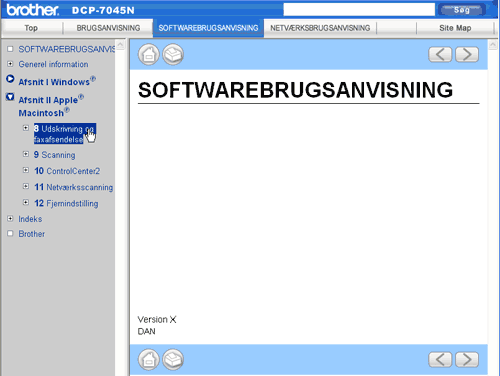Expand the 9 Scanning tree node
The height and width of the screenshot is (376, 500).
point(26,154)
